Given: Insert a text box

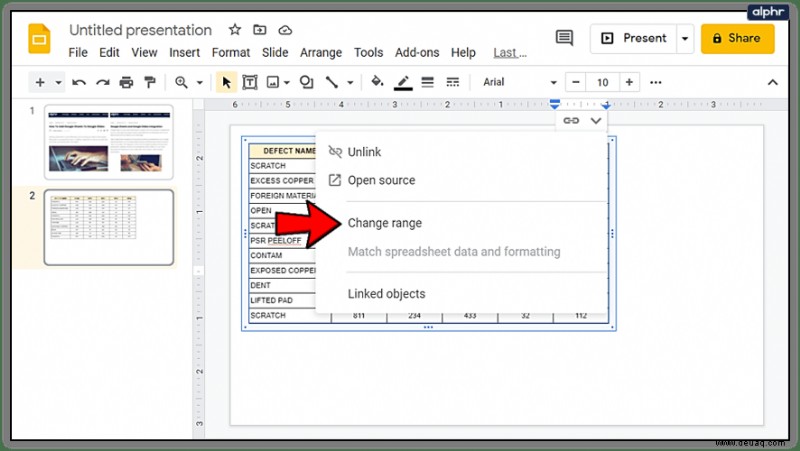Looking at the screenshot, I should pyautogui.click(x=249, y=82).
